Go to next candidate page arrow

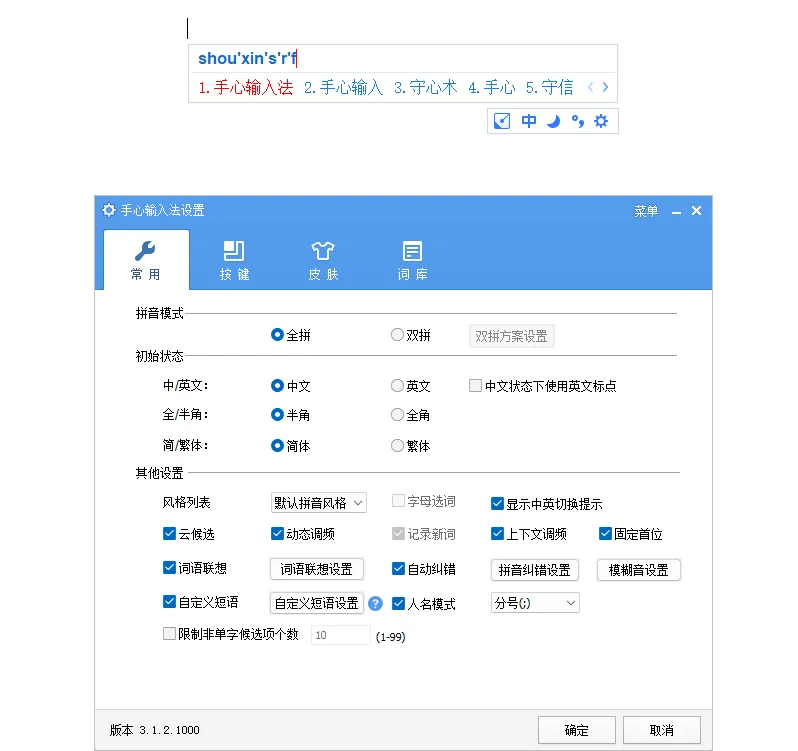(x=605, y=87)
